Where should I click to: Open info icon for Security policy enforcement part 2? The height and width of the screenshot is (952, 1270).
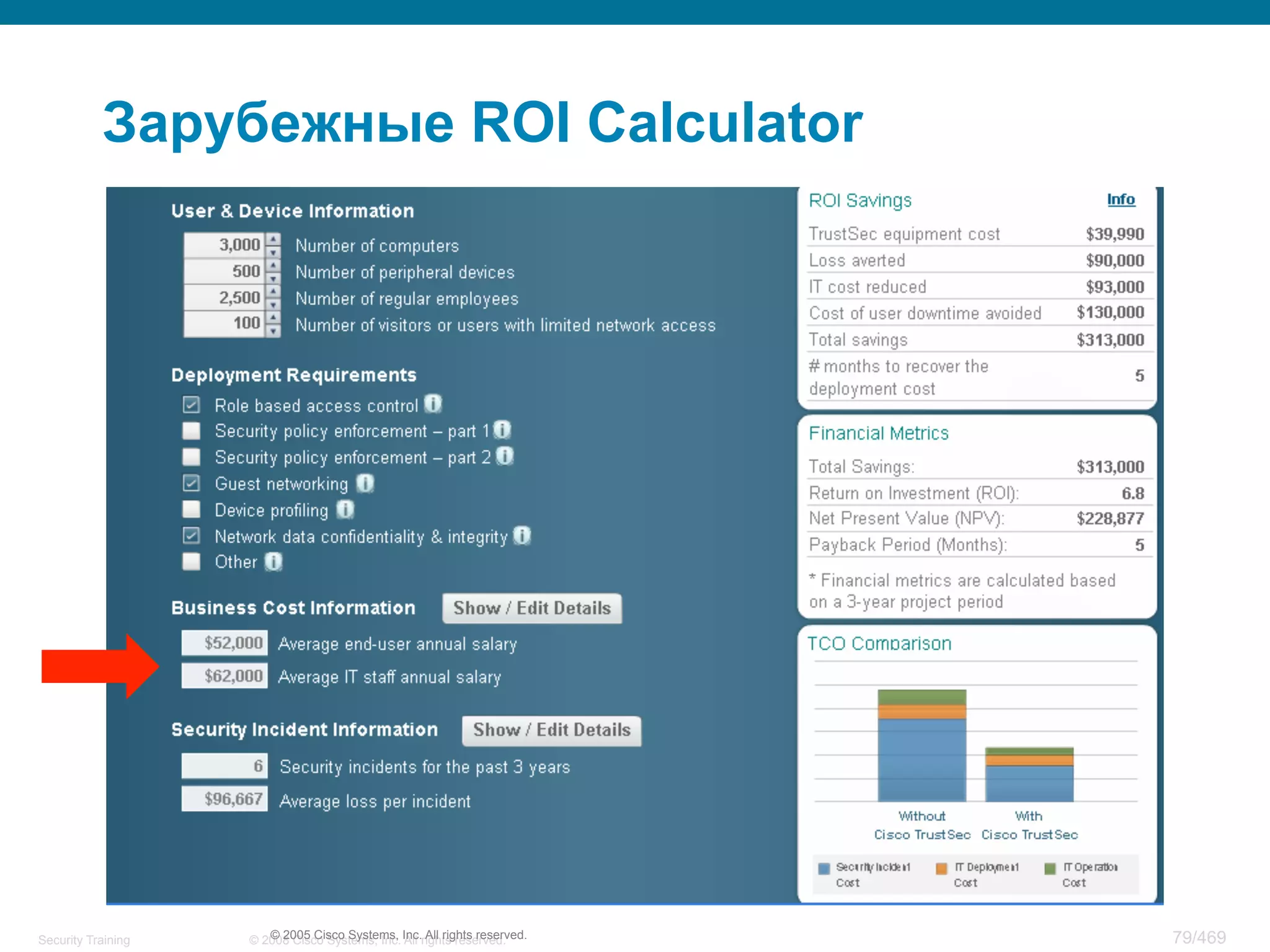coord(505,456)
